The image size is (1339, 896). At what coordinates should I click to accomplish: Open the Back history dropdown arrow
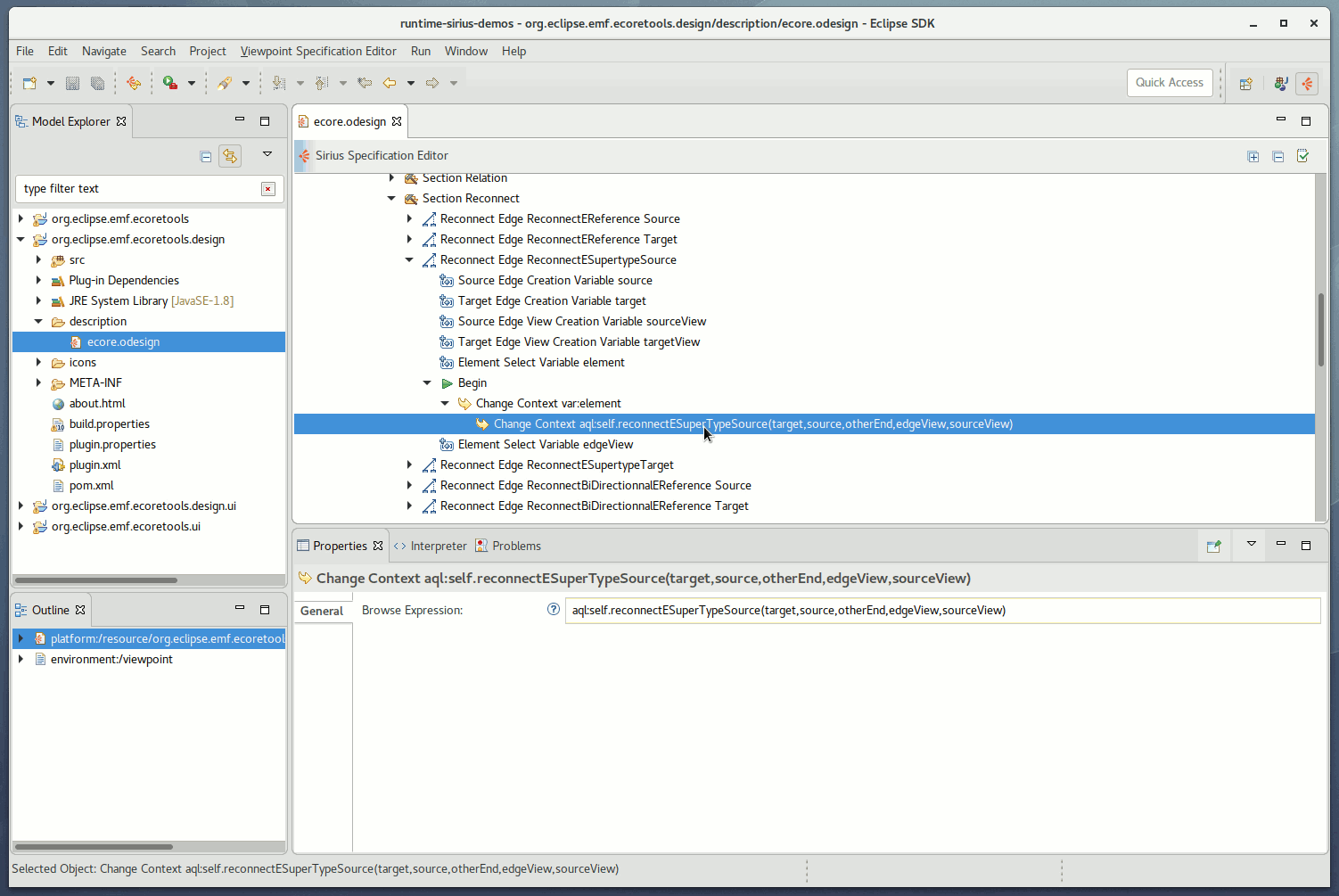click(411, 83)
